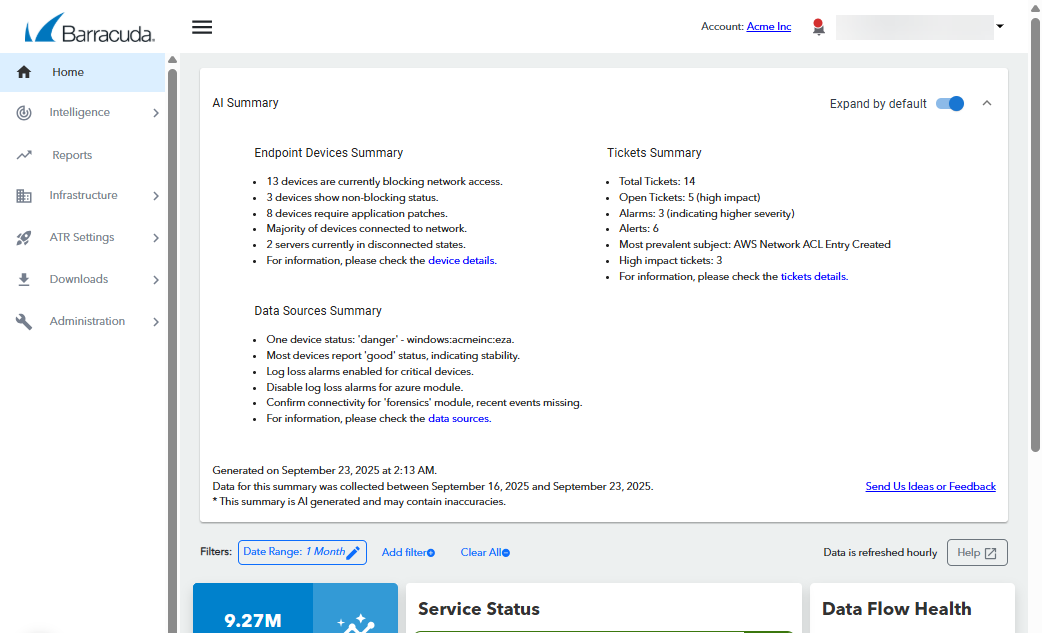Click the ATR Settings rocket icon
The height and width of the screenshot is (633, 1042).
pyautogui.click(x=24, y=238)
